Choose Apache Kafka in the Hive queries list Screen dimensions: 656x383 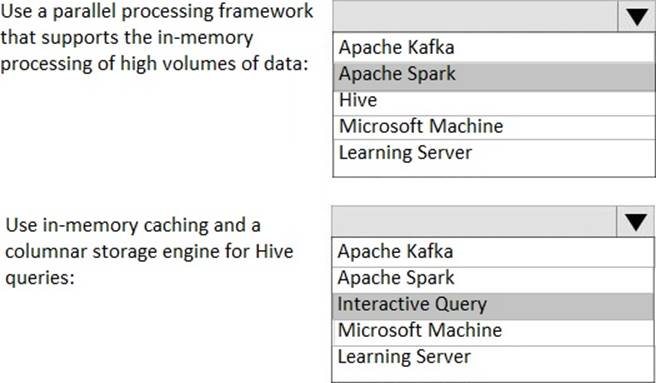493,252
